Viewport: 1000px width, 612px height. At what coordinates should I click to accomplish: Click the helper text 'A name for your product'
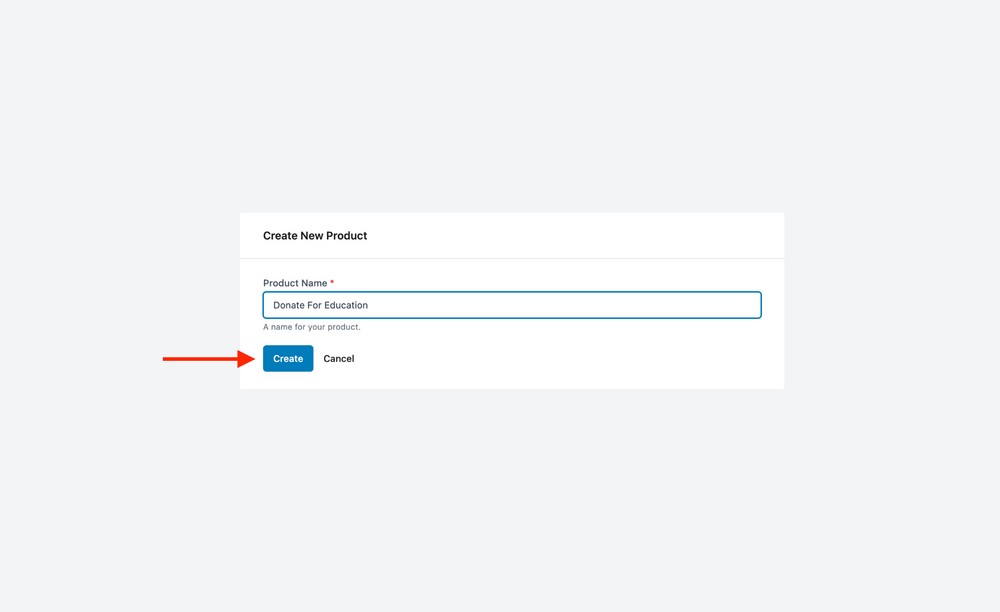point(313,326)
